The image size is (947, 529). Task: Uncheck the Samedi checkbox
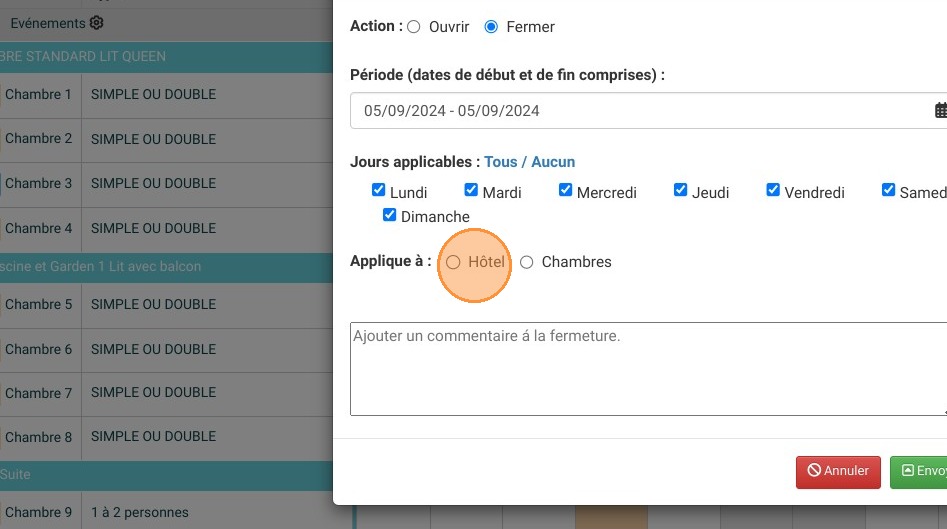(x=888, y=190)
